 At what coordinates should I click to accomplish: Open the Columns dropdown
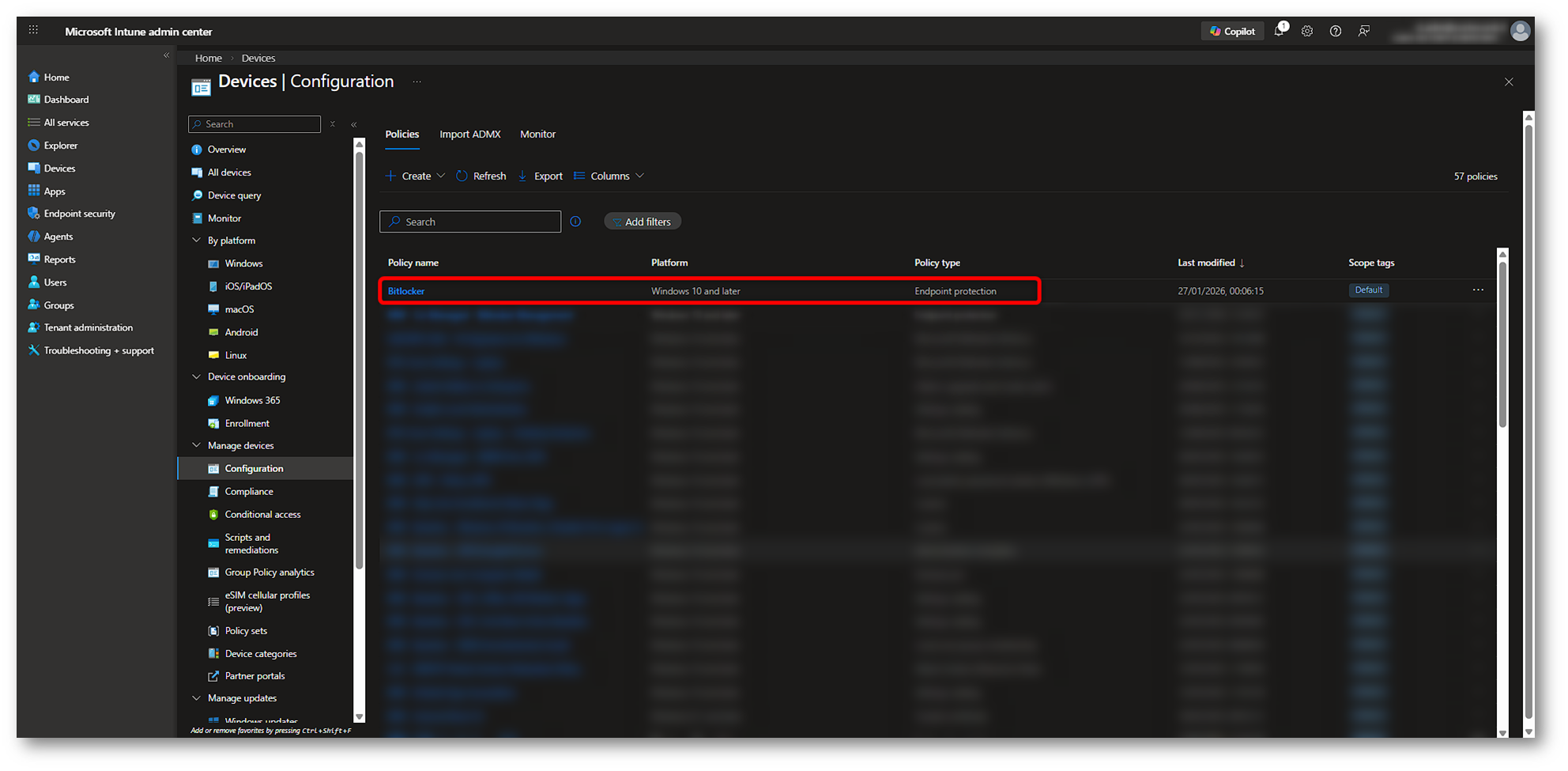[x=609, y=176]
